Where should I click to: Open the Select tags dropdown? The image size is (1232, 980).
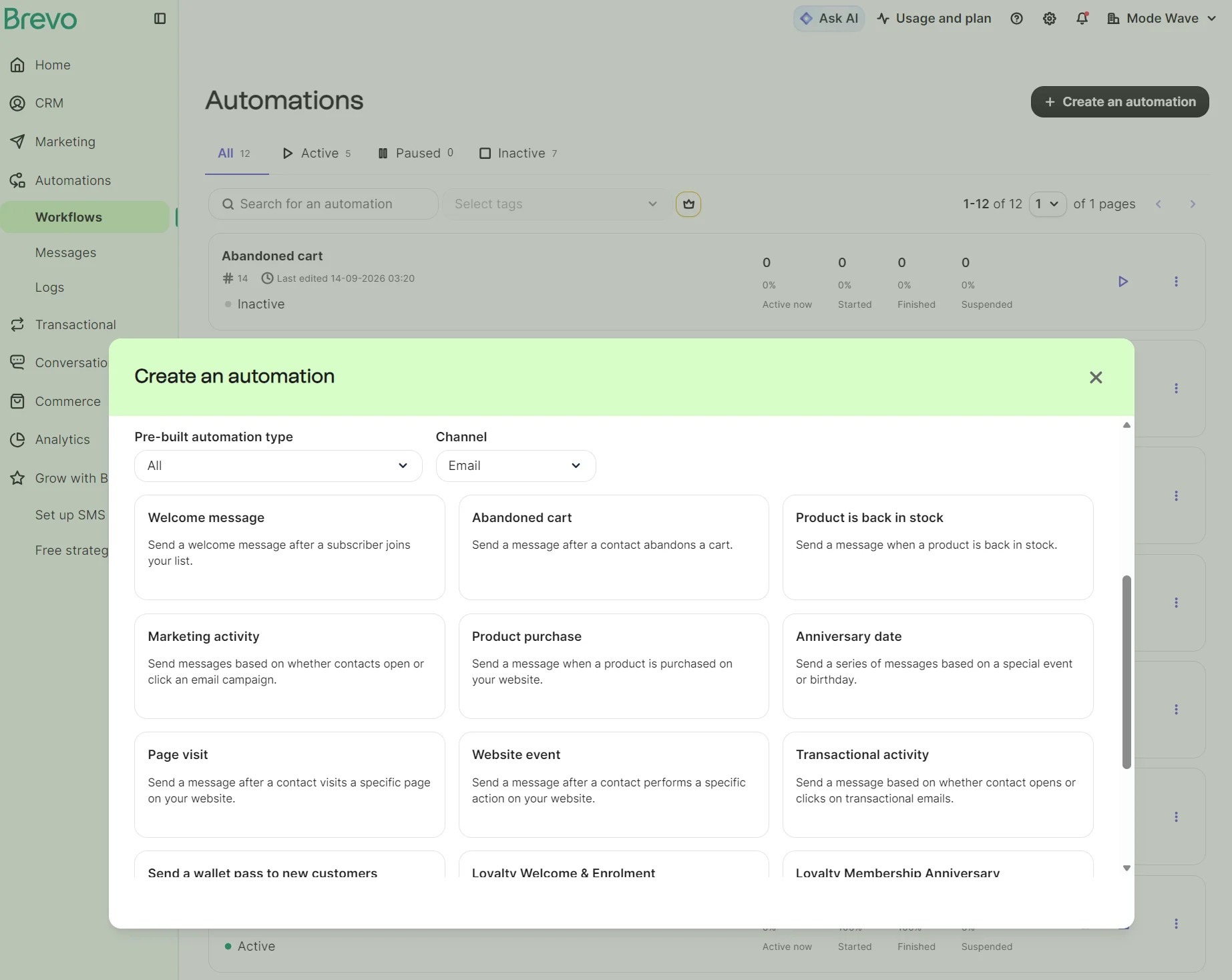(556, 204)
